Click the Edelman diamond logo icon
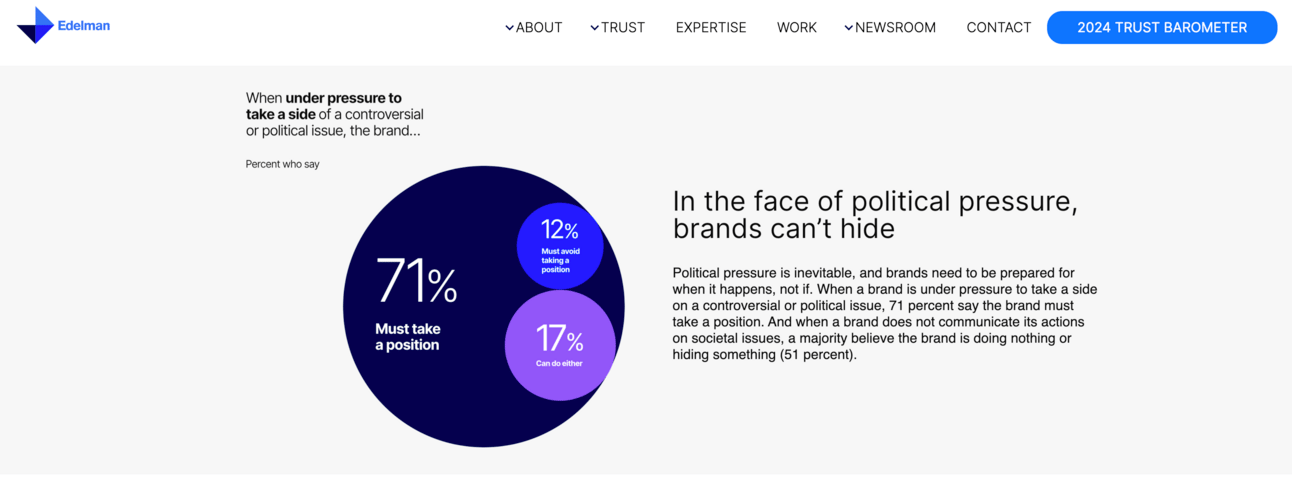 35,26
